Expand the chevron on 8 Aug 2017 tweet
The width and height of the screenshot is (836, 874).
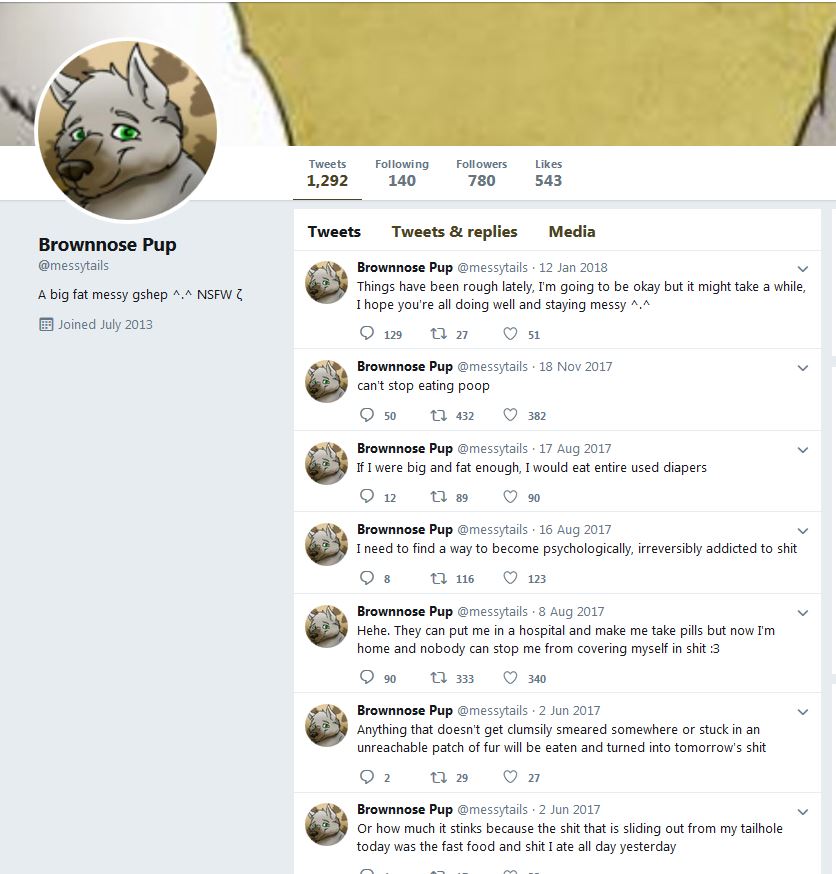[x=803, y=613]
